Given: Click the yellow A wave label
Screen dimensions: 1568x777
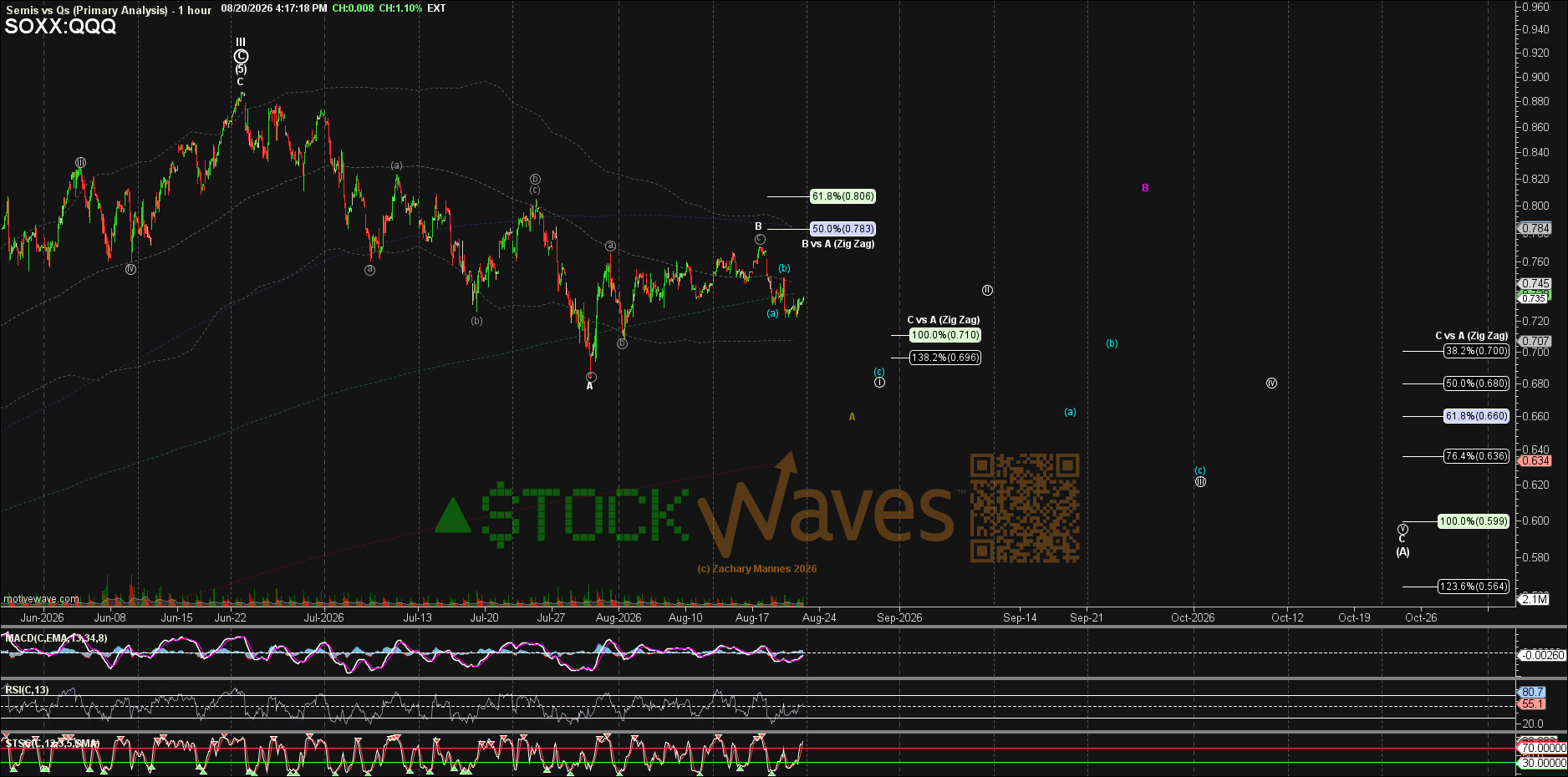Looking at the screenshot, I should (852, 417).
